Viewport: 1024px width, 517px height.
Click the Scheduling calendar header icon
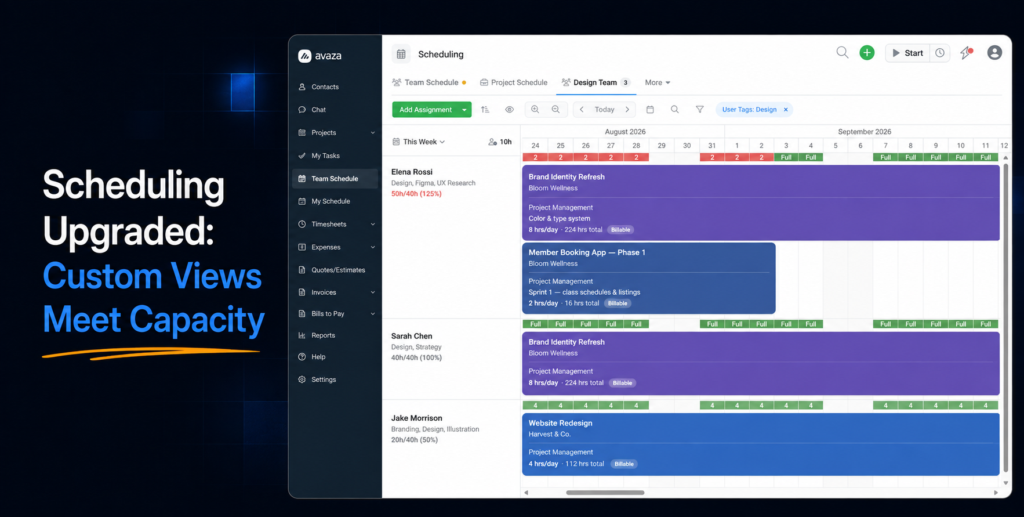point(401,54)
